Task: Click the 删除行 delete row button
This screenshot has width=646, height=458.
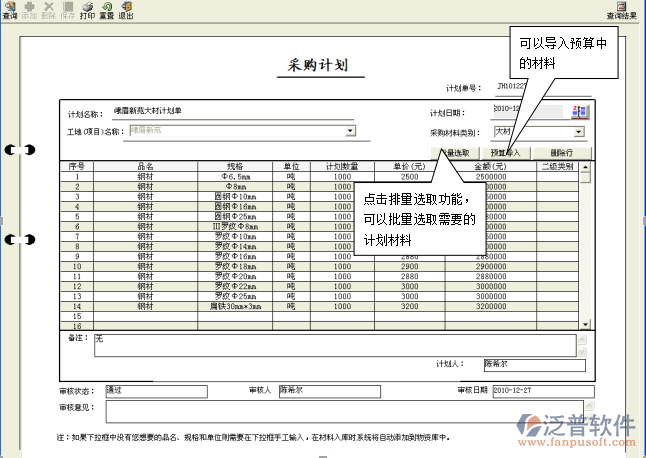Action: click(x=564, y=153)
